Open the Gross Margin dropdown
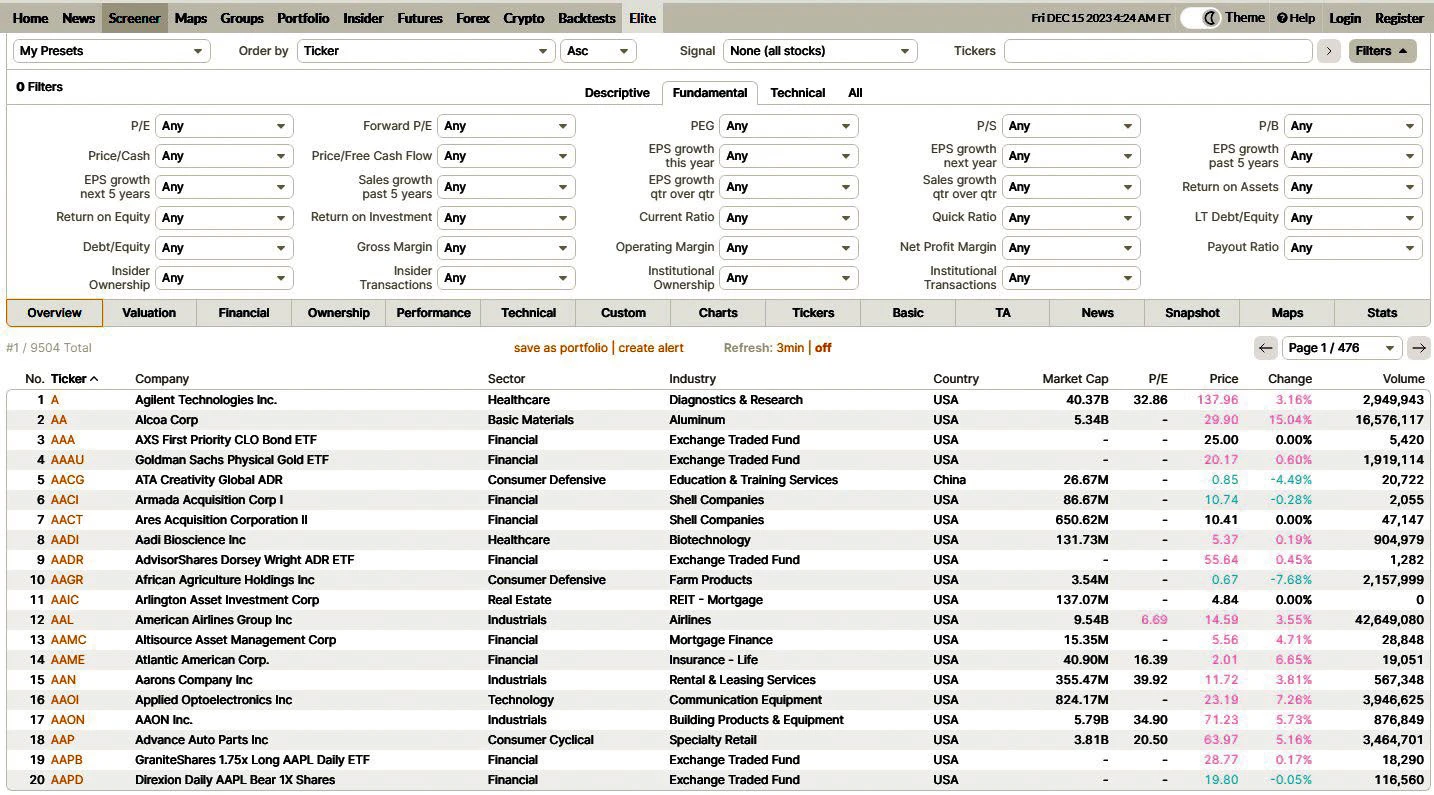Image resolution: width=1434 pixels, height=795 pixels. pos(506,248)
